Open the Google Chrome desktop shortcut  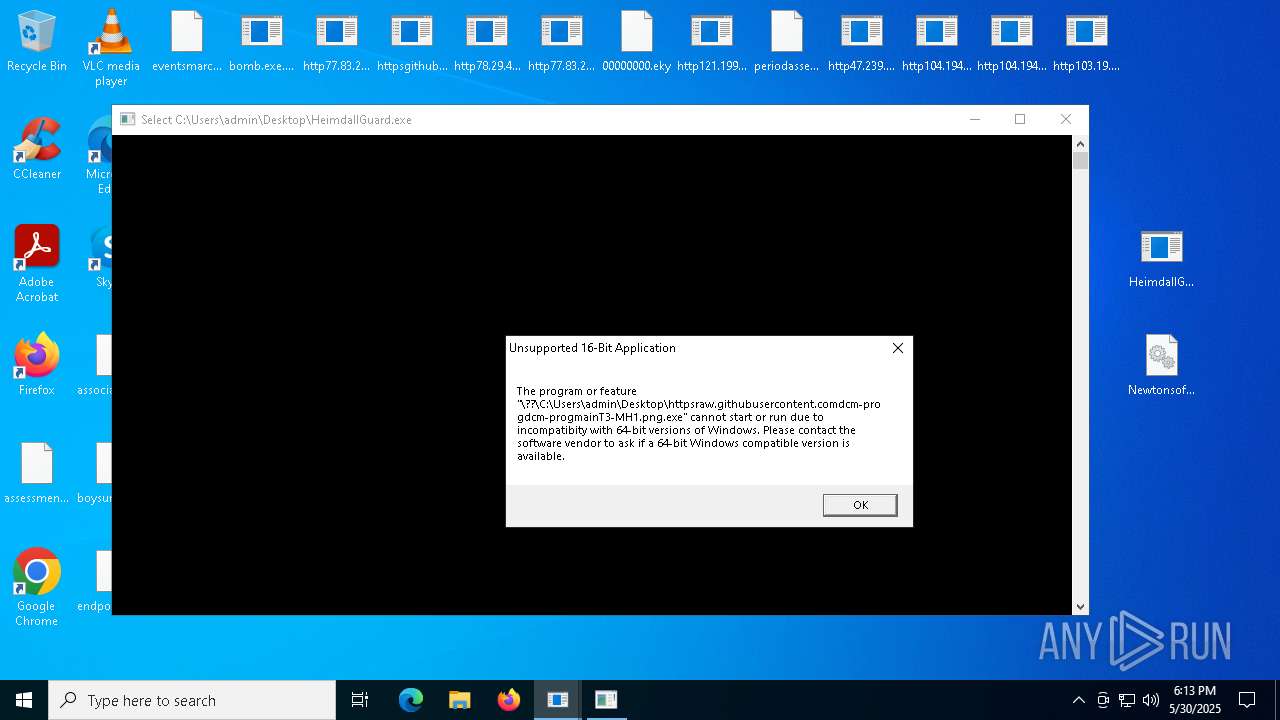pyautogui.click(x=37, y=588)
